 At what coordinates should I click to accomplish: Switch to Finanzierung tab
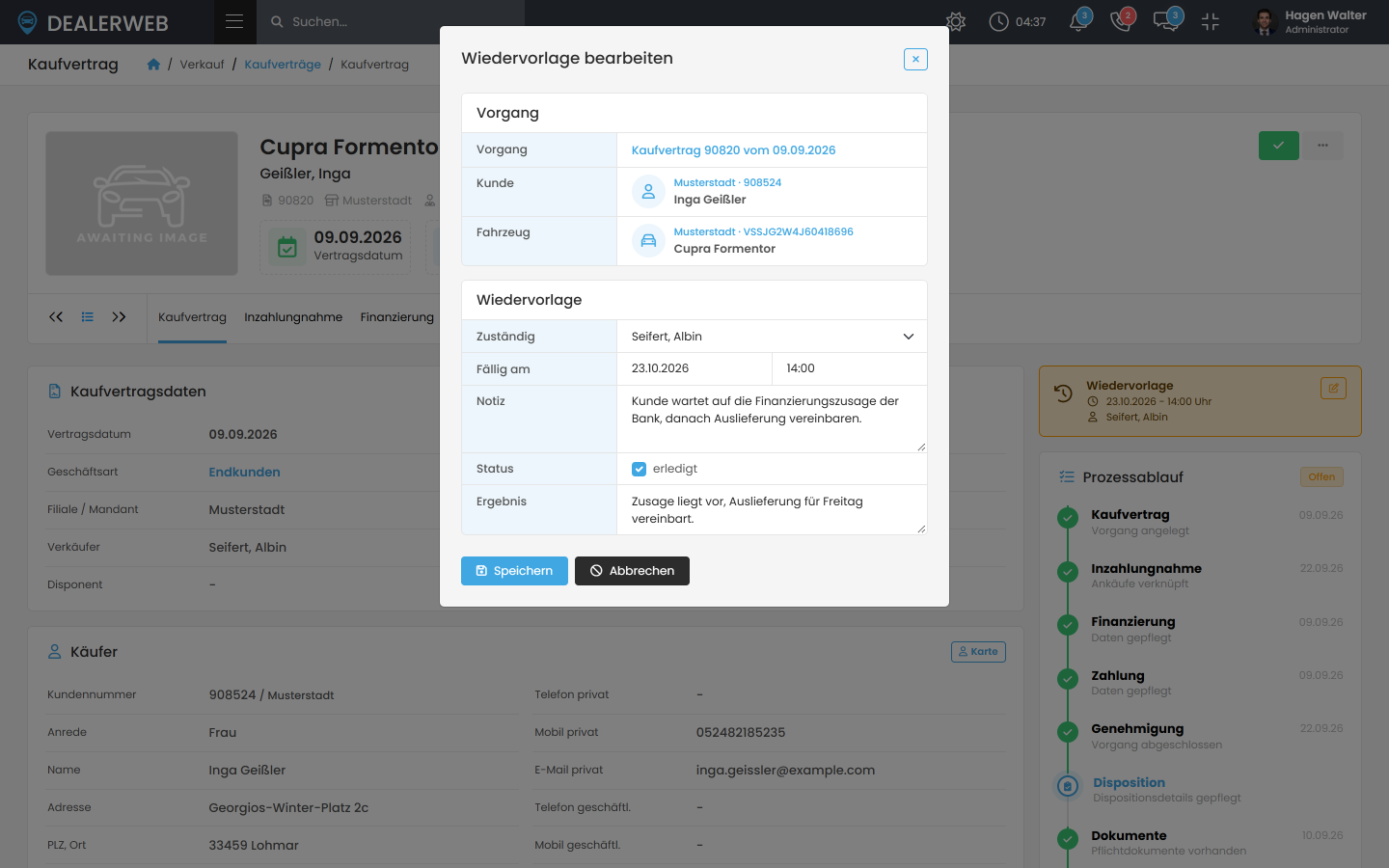click(397, 317)
